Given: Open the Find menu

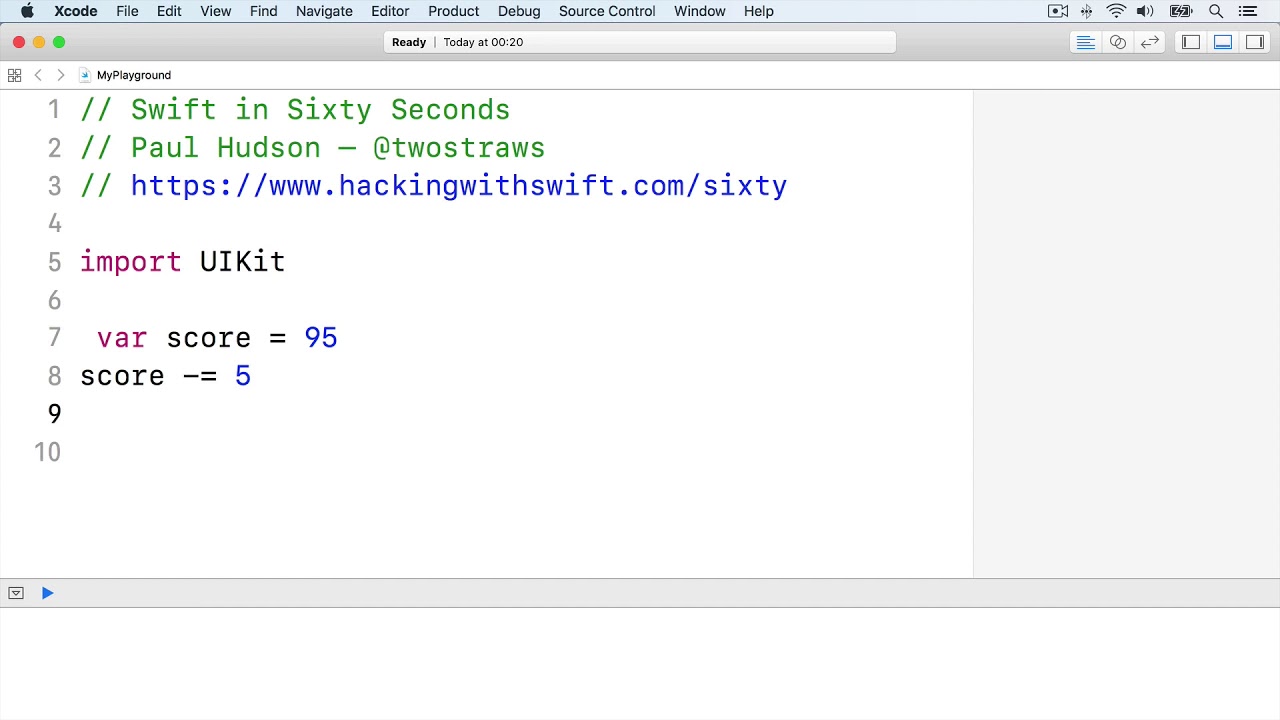Looking at the screenshot, I should tap(264, 11).
